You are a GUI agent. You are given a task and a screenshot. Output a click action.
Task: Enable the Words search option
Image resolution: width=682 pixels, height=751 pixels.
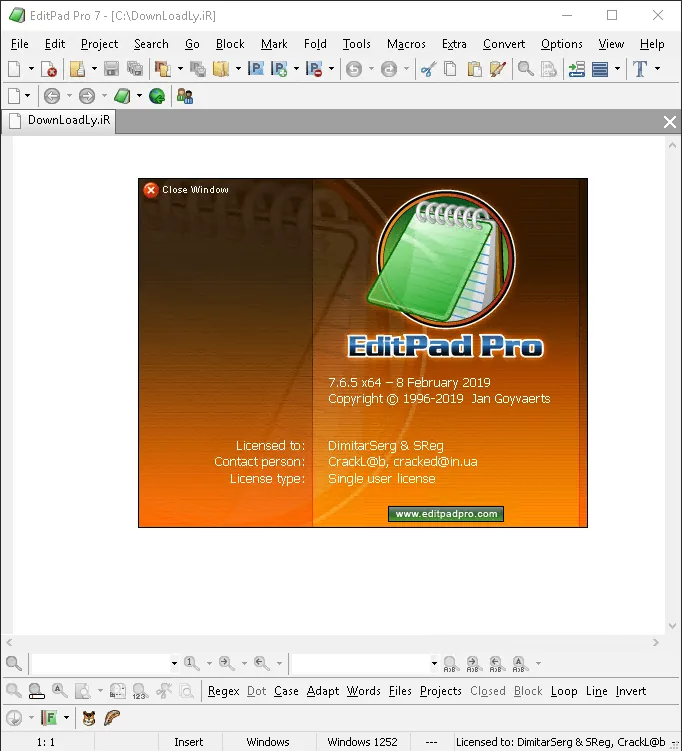point(364,691)
